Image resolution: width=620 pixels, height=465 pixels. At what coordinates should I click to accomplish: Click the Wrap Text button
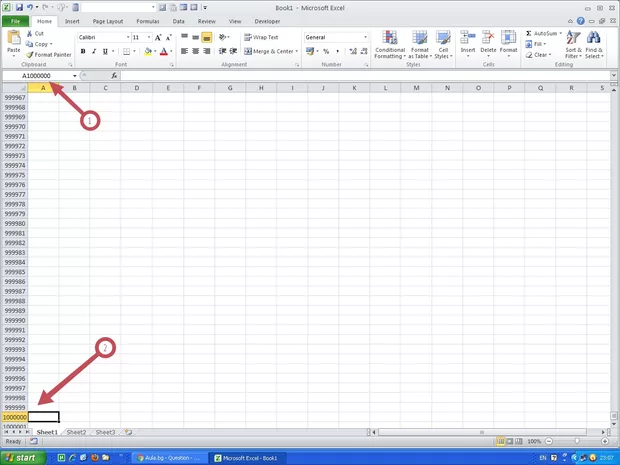pyautogui.click(x=261, y=37)
